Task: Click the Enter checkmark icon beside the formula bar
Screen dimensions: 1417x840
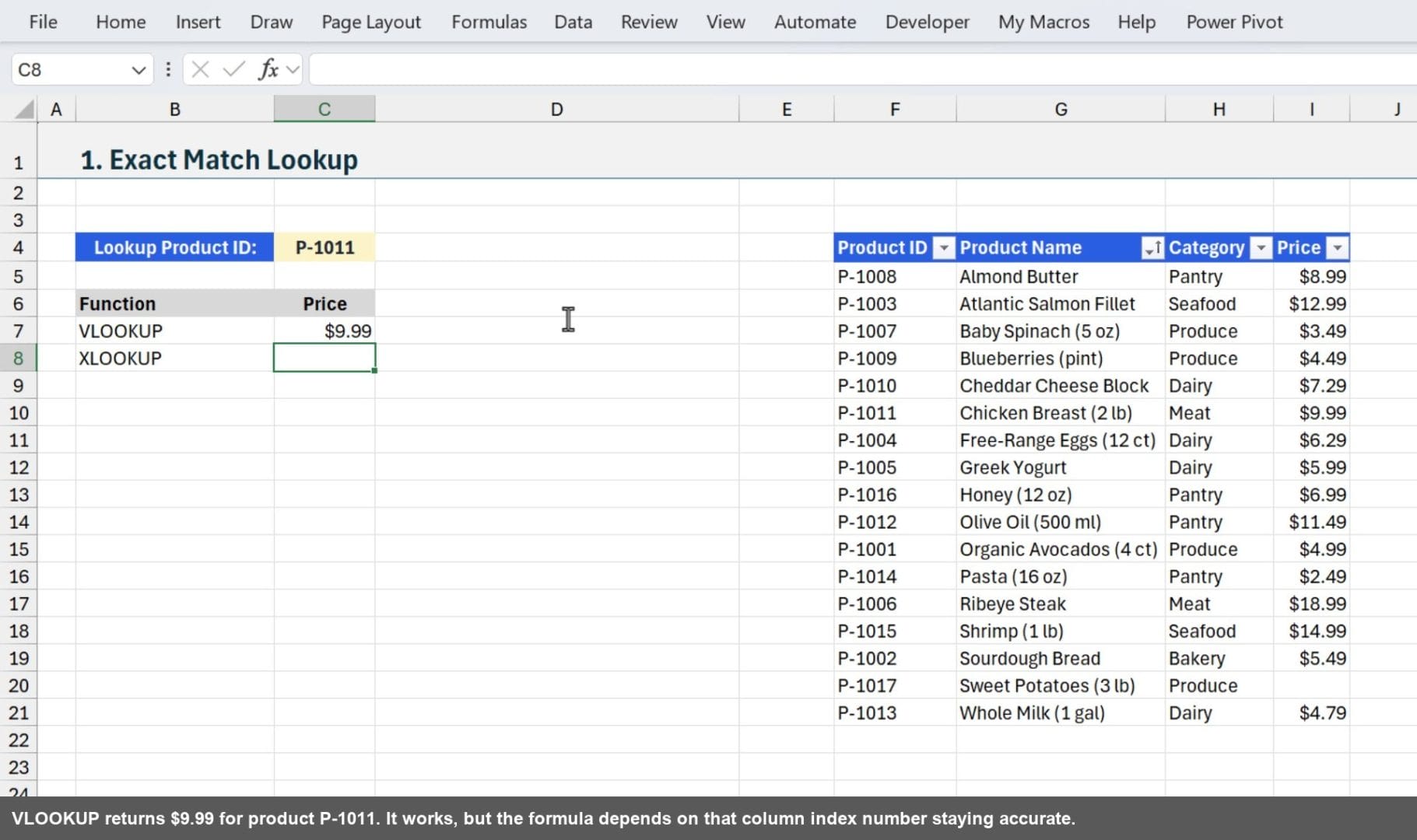Action: 233,69
